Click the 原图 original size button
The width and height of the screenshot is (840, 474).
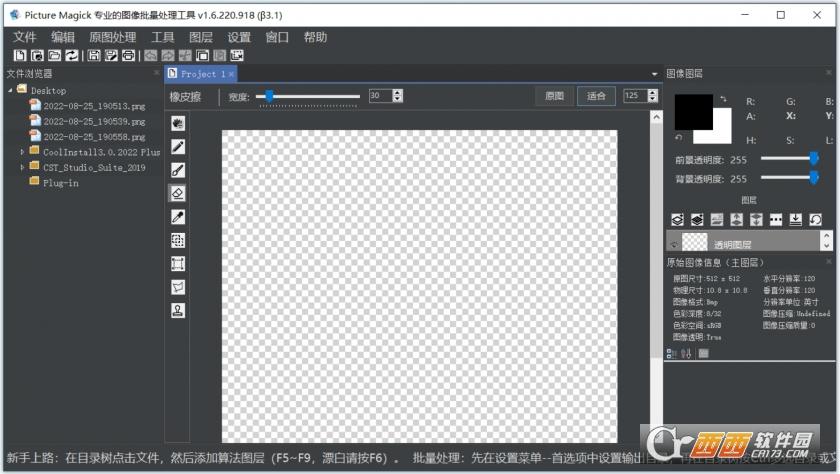[x=554, y=96]
